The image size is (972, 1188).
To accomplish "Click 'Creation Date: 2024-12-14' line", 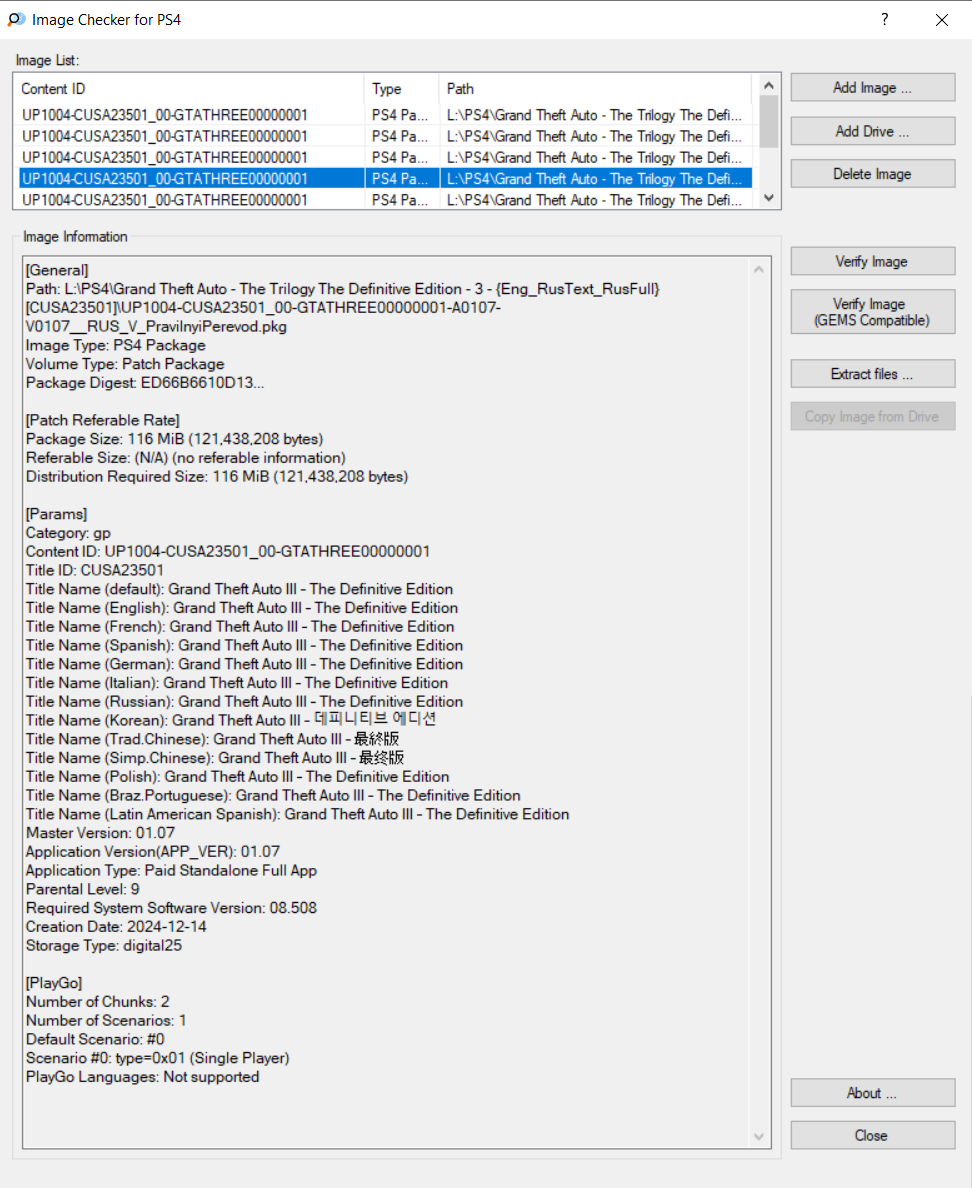I will [x=116, y=927].
